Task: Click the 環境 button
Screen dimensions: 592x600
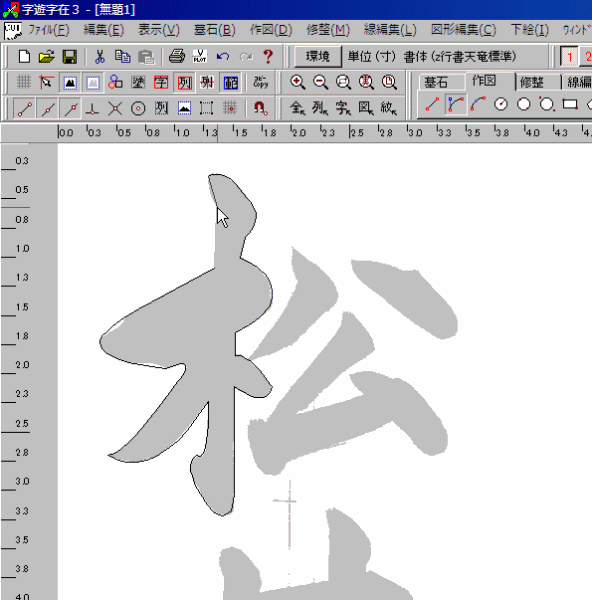Action: coord(318,57)
